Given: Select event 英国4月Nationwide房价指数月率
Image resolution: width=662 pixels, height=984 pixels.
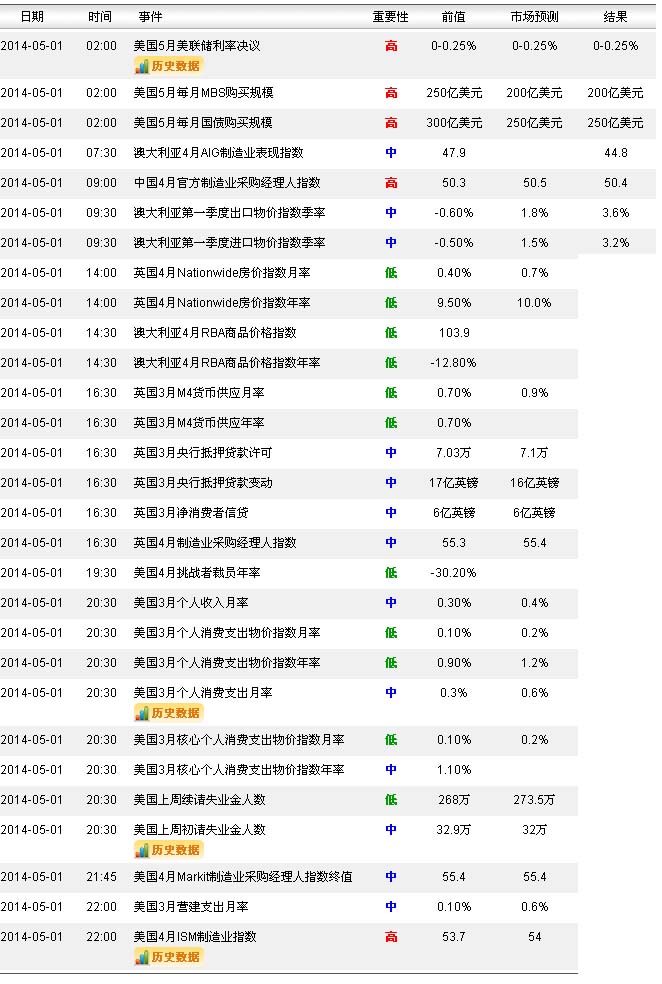Looking at the screenshot, I should (x=222, y=273).
